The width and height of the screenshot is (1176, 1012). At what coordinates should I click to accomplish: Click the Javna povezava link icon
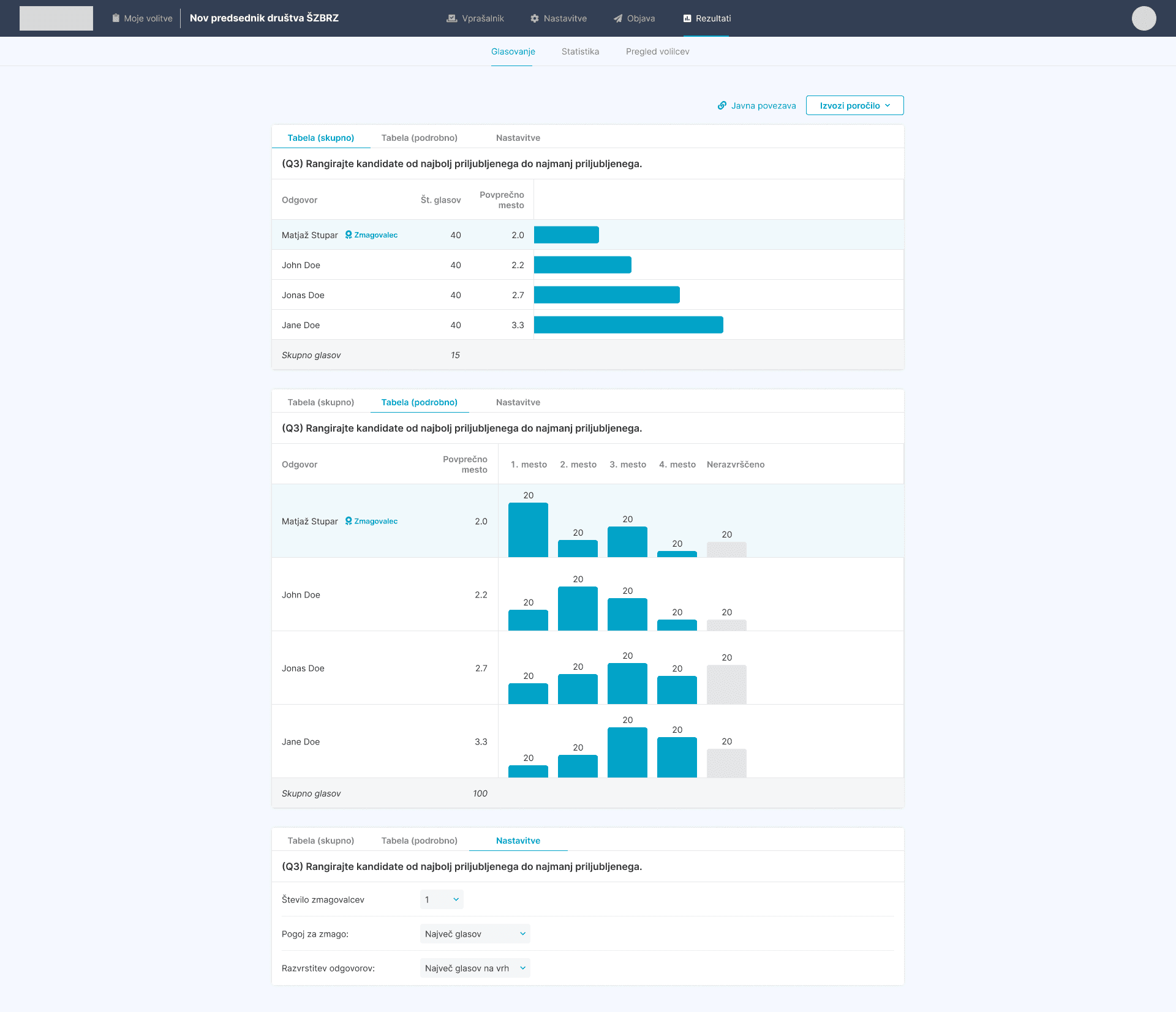coord(722,105)
